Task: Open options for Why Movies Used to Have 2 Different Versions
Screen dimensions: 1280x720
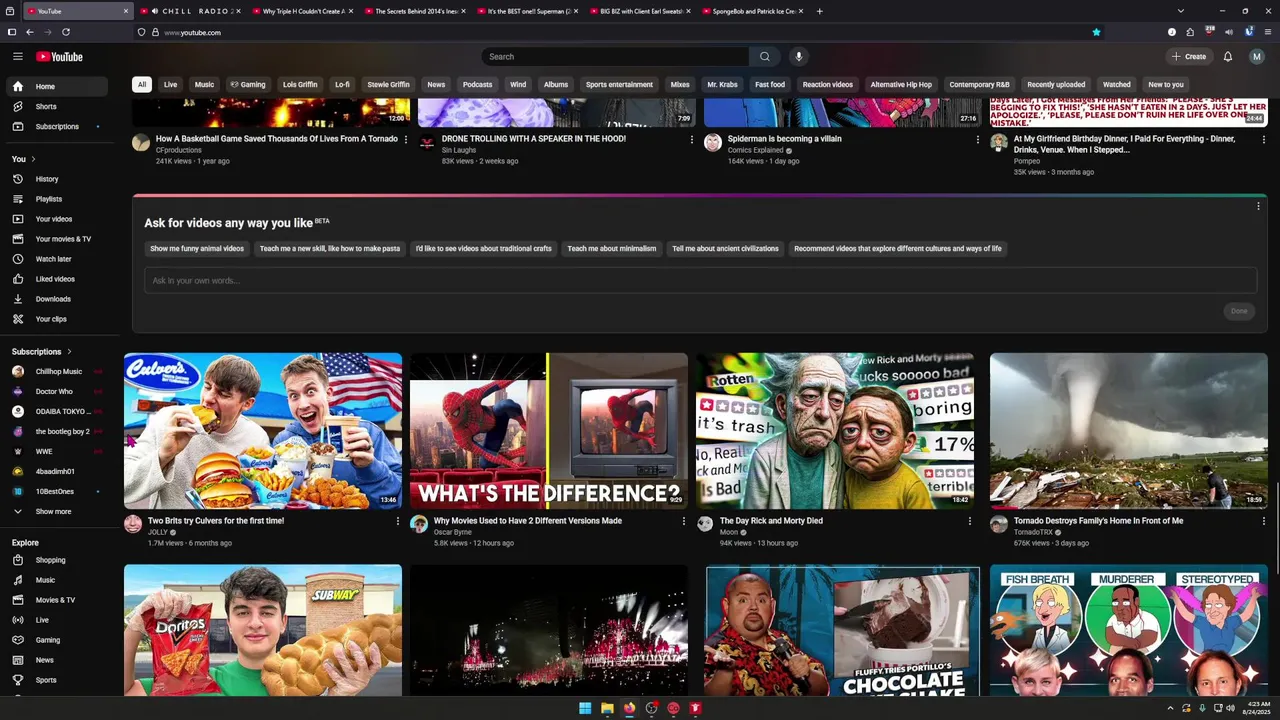Action: click(x=684, y=521)
